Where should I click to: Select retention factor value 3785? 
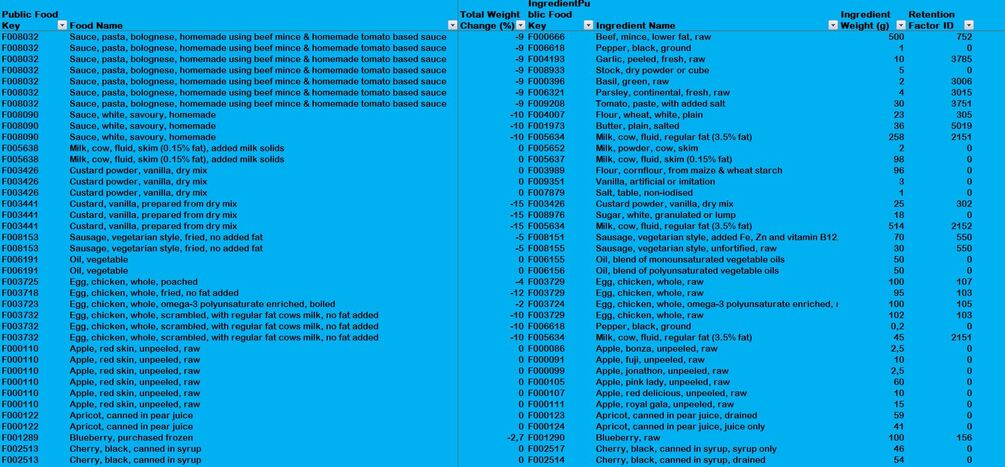[961, 59]
